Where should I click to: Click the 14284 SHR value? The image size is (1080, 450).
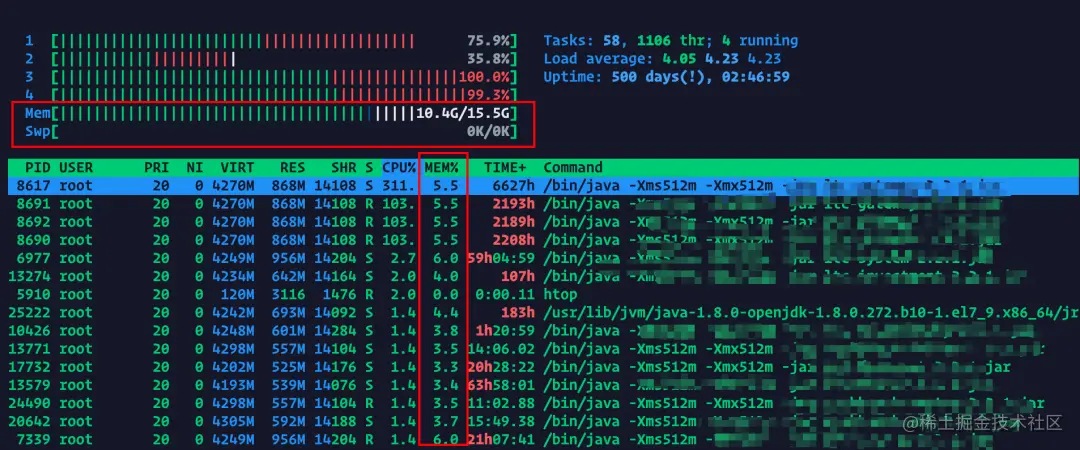[x=335, y=330]
